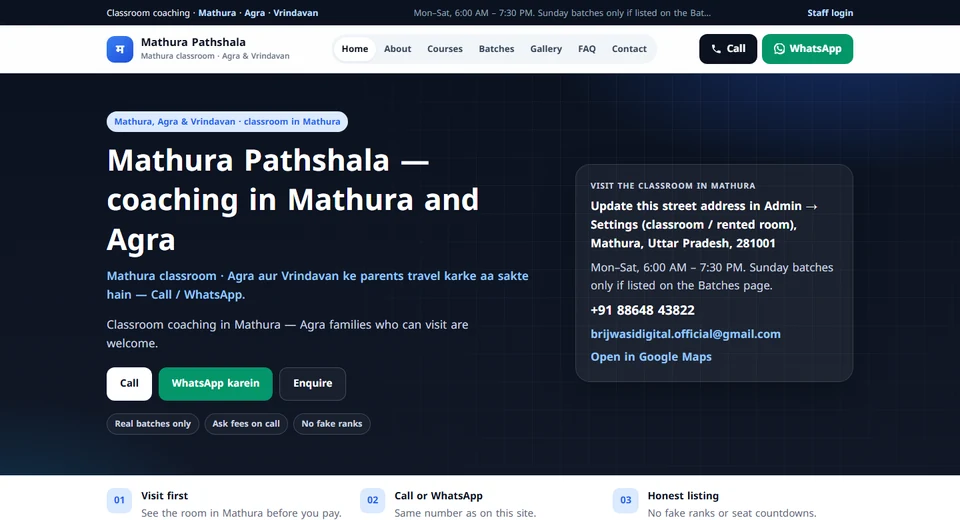
Task: Click the Mathura Pathshala logo icon
Action: pos(119,49)
